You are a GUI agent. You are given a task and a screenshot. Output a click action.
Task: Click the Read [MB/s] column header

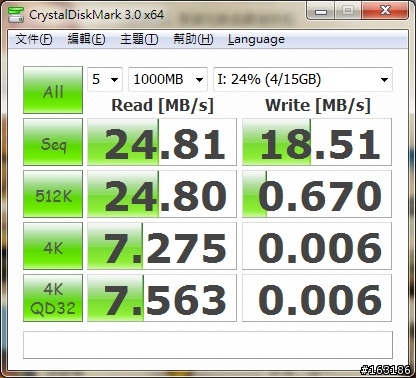pyautogui.click(x=162, y=105)
